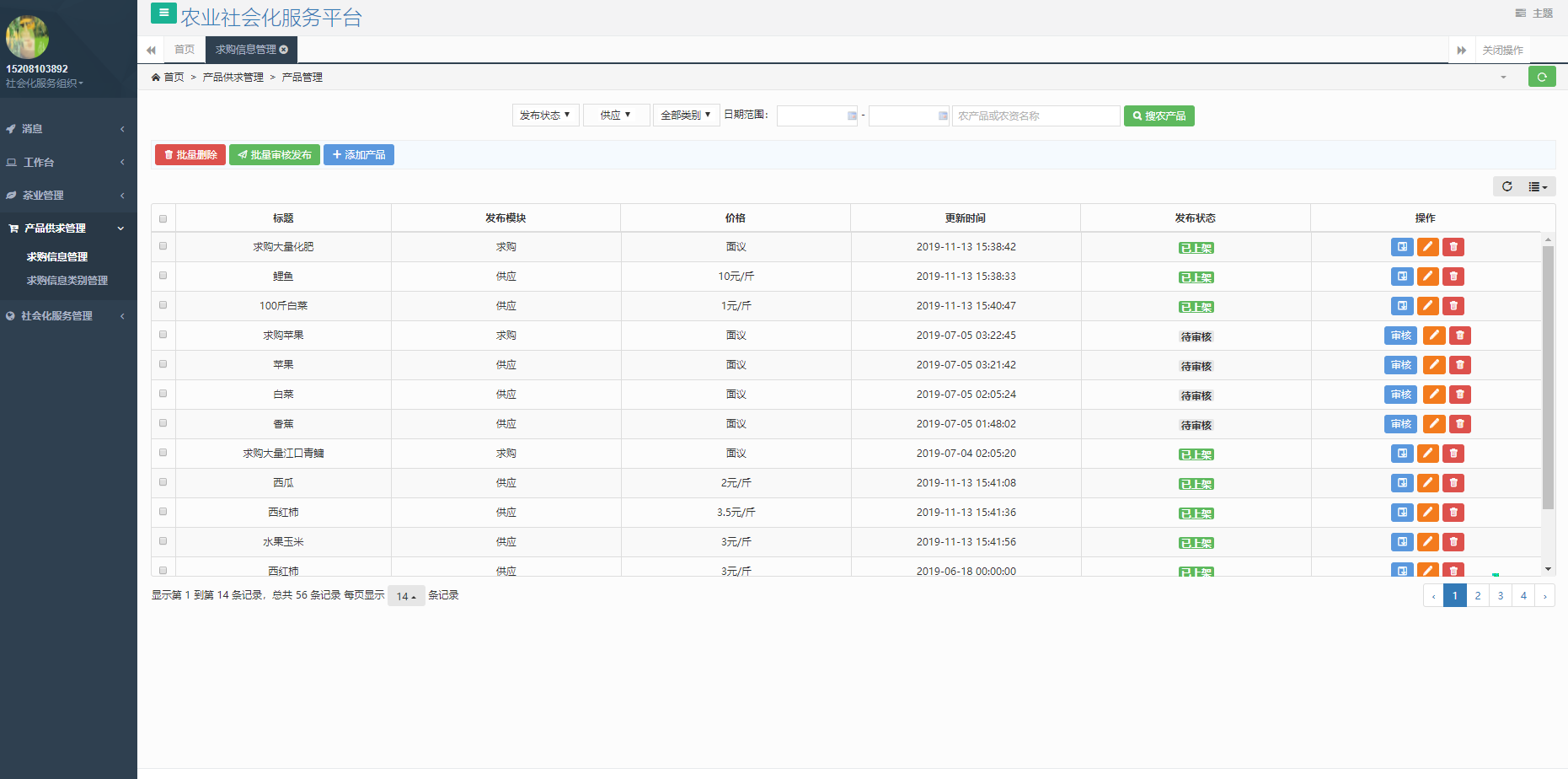Open the table columns list dropdown
This screenshot has width=1568, height=779.
(x=1538, y=186)
